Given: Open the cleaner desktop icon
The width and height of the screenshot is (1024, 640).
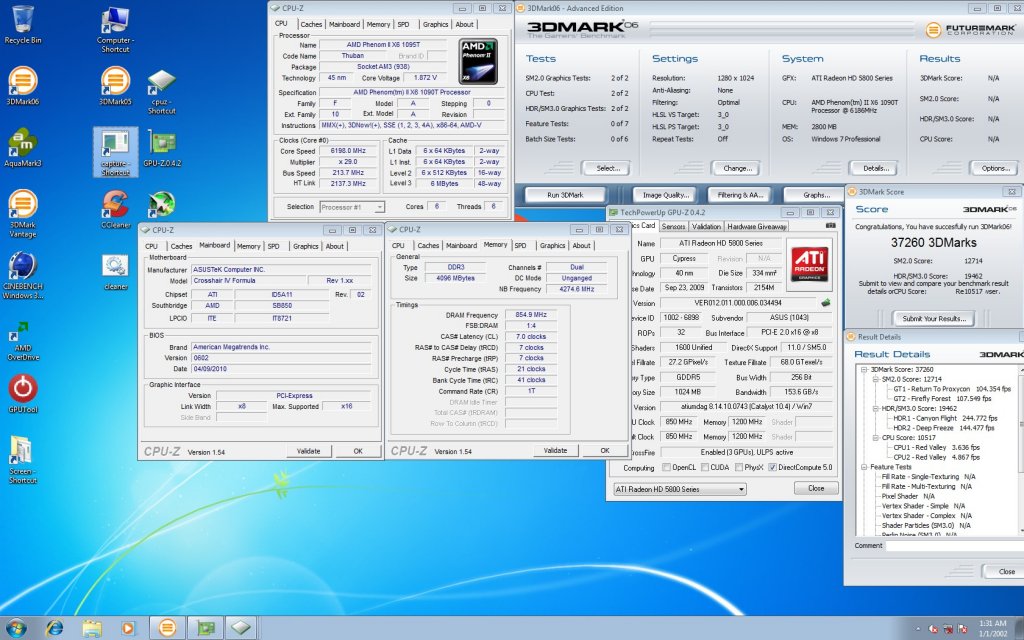Looking at the screenshot, I should coord(116,271).
